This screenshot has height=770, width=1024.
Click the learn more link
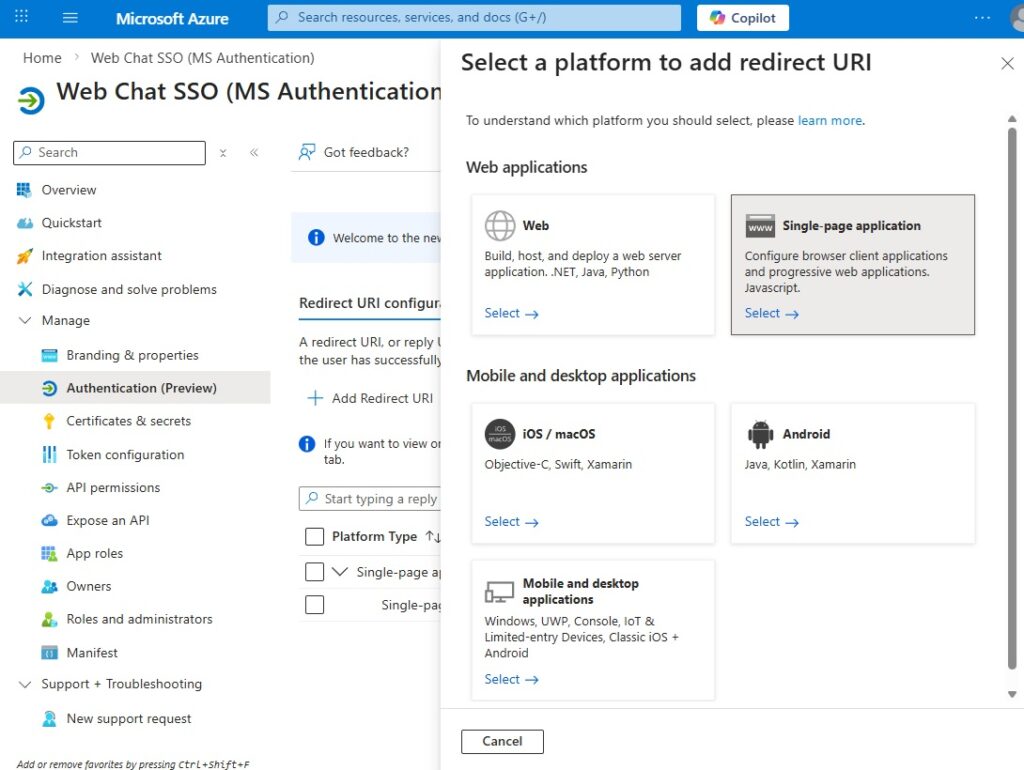point(829,121)
